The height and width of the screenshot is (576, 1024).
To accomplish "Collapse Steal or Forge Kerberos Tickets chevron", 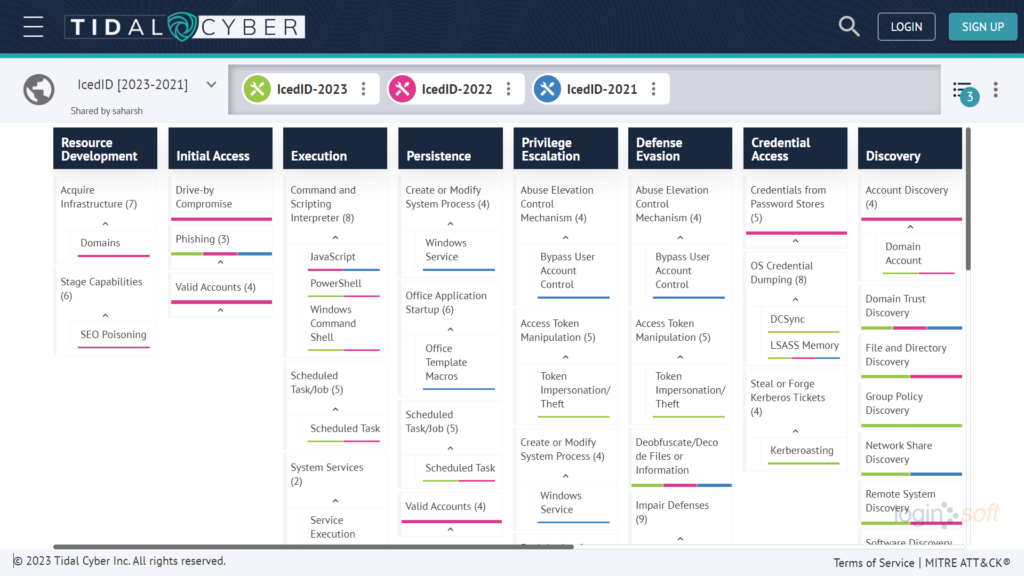I will pos(795,432).
